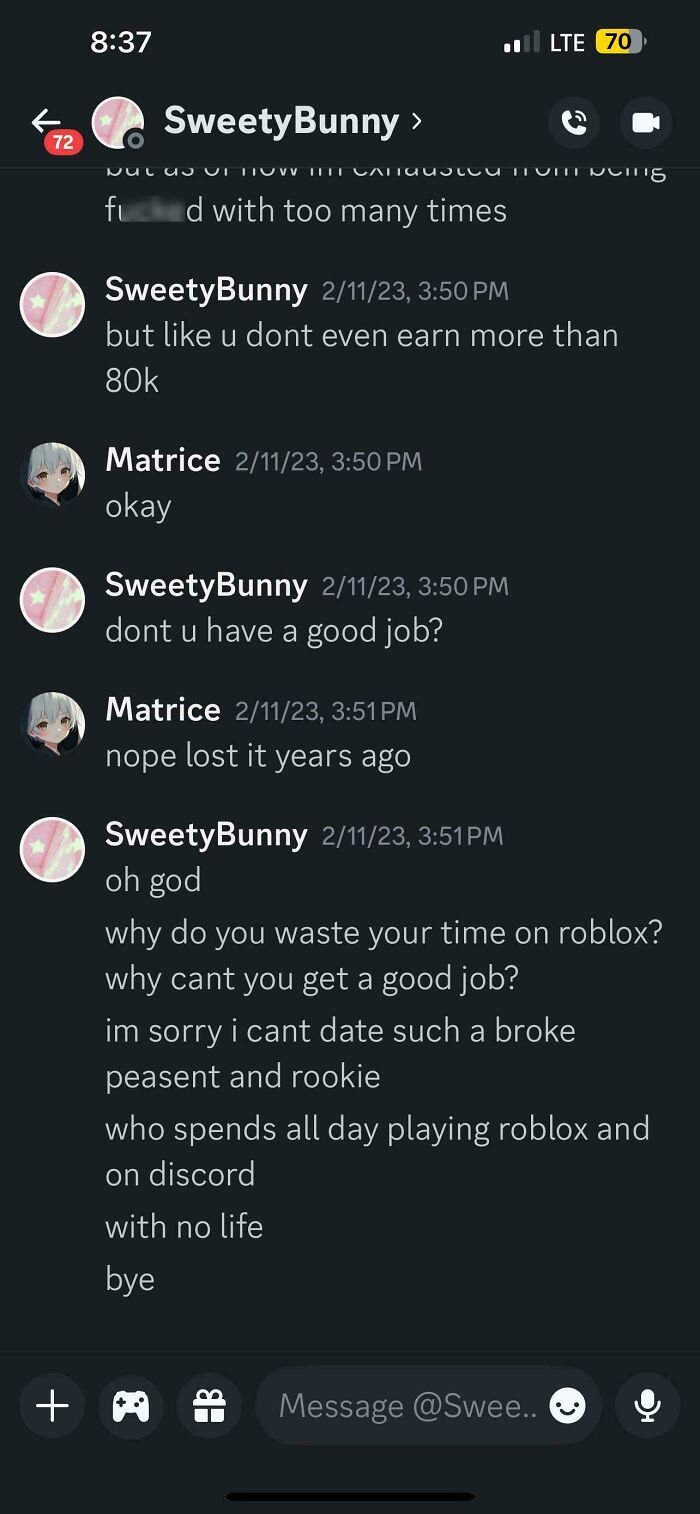Open the Apps game controller menu

point(130,1405)
